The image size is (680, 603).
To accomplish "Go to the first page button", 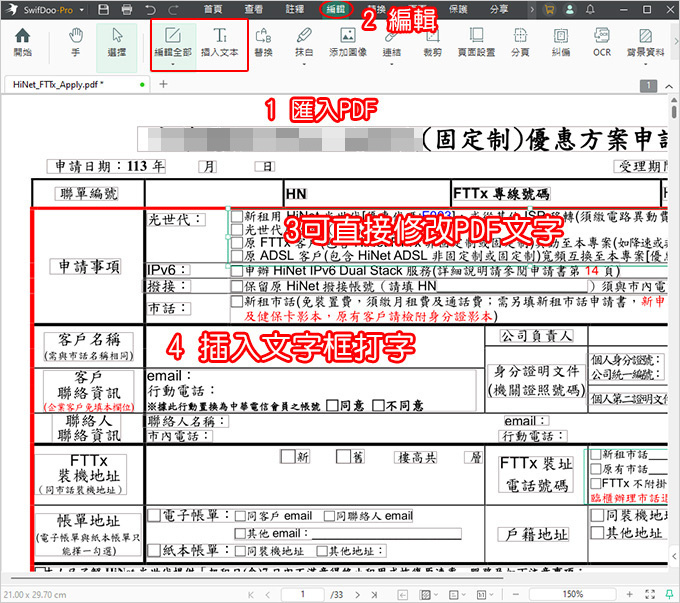I will pyautogui.click(x=251, y=594).
